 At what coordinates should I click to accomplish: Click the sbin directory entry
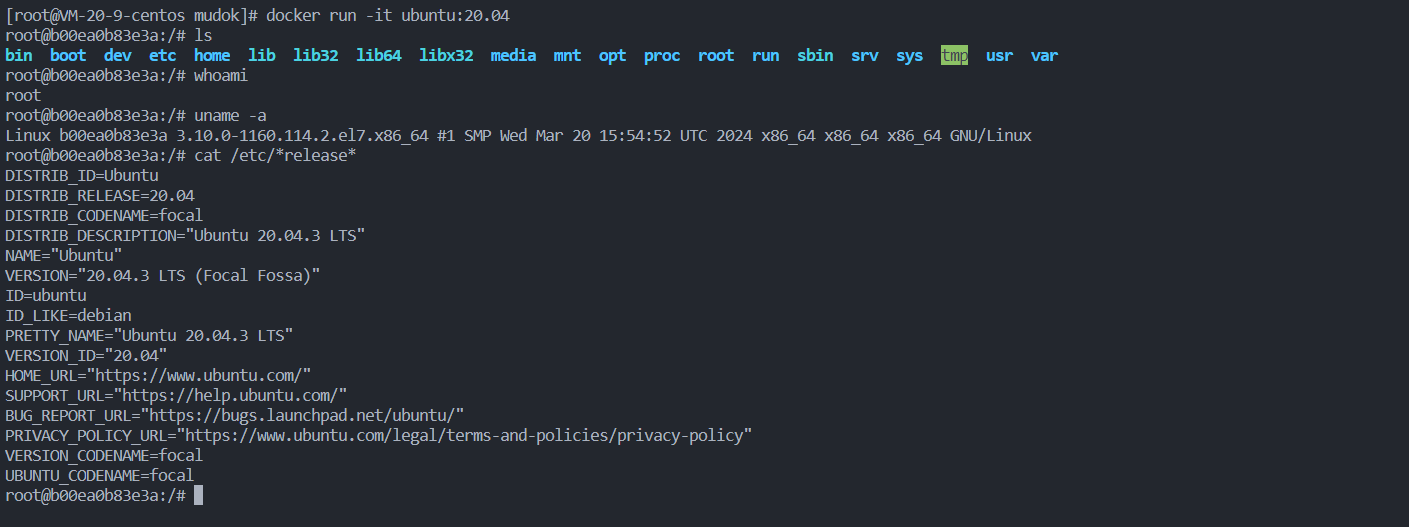coord(815,56)
